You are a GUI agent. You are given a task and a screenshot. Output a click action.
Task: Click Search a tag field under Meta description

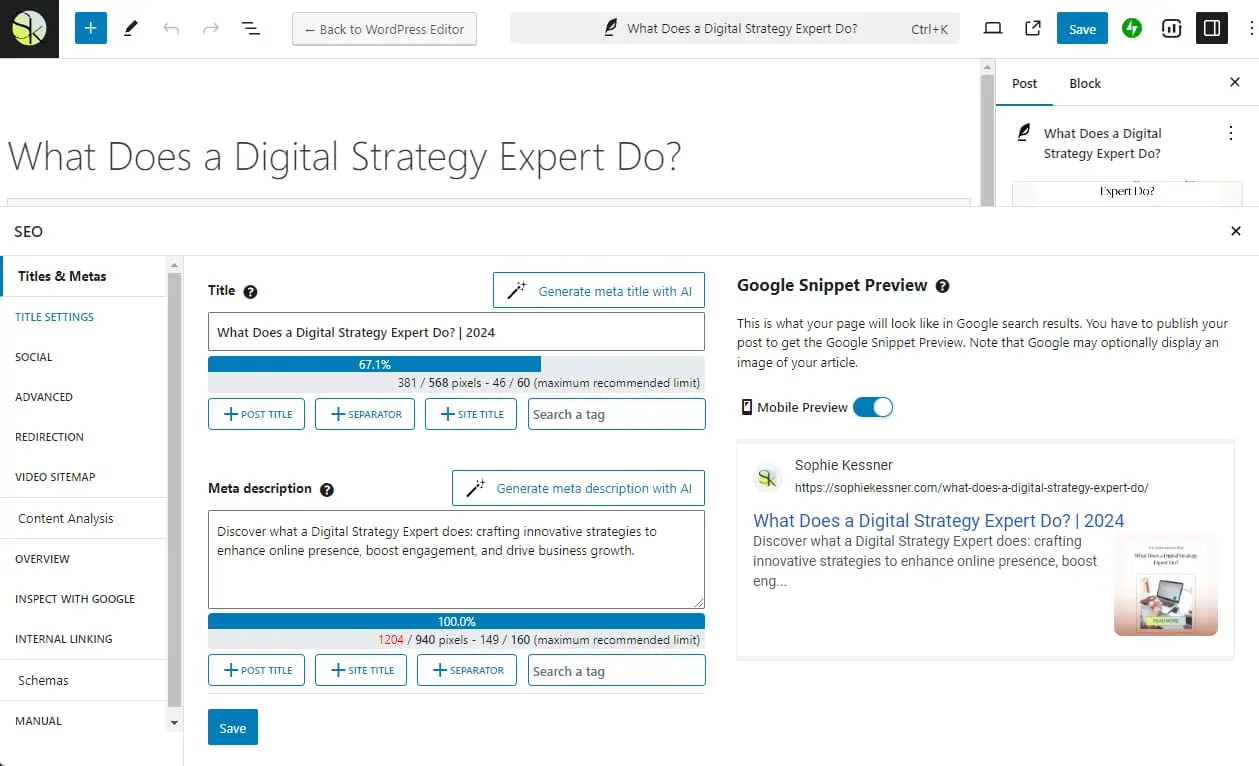pyautogui.click(x=616, y=670)
